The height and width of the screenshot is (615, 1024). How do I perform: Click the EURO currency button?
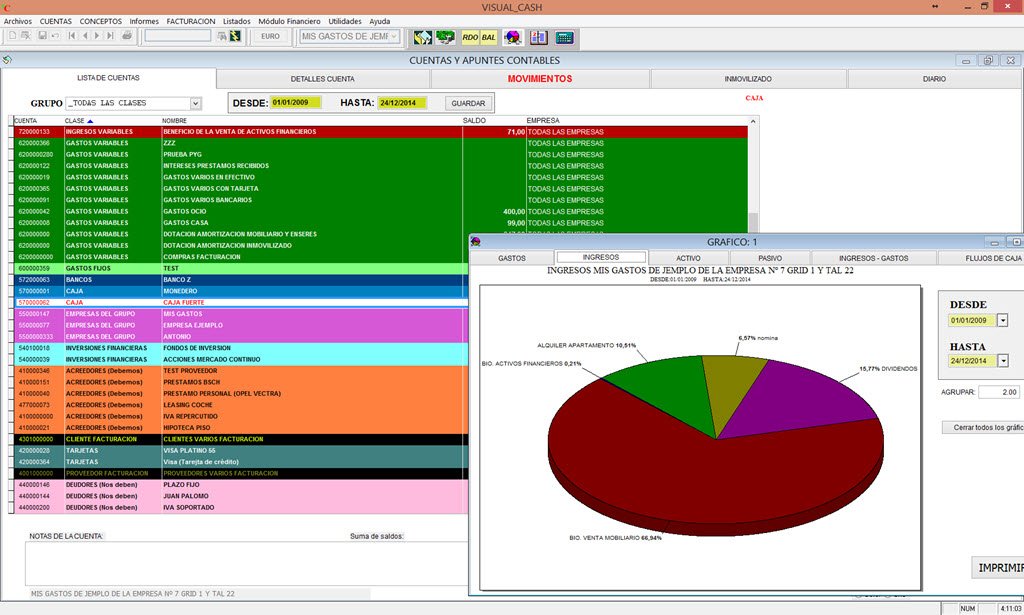pyautogui.click(x=270, y=37)
